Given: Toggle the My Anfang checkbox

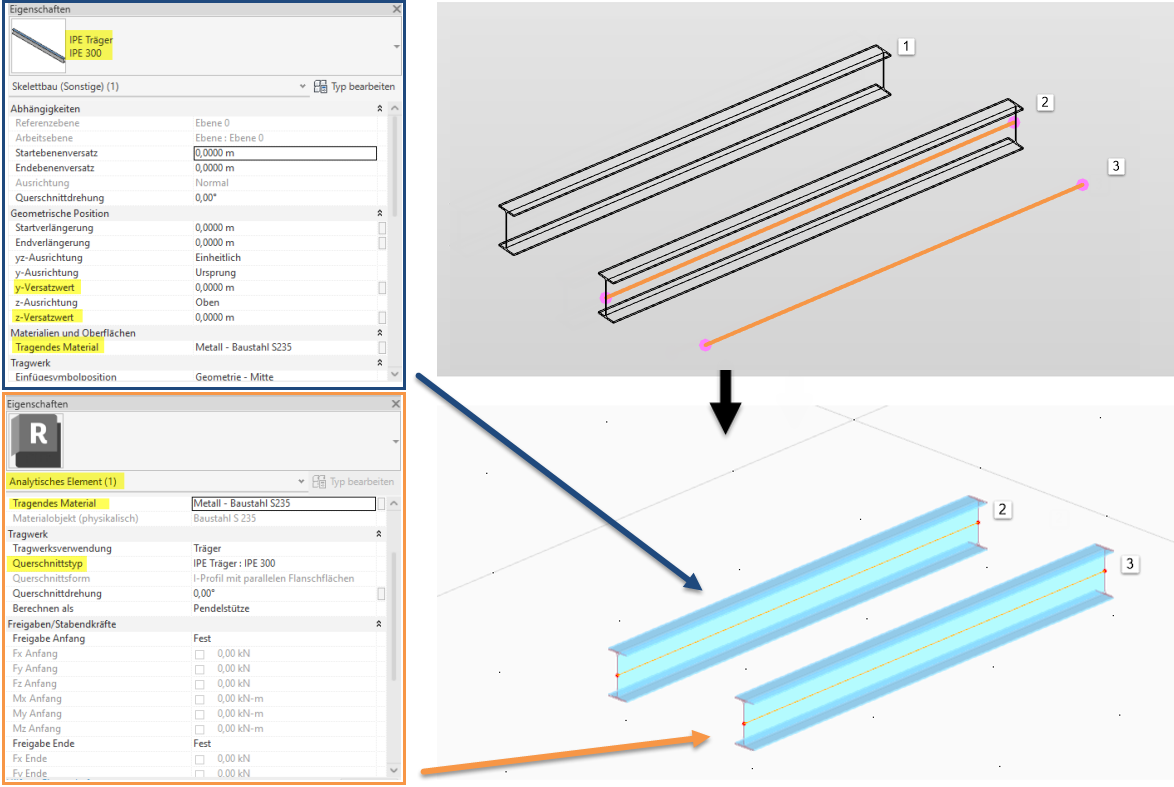Looking at the screenshot, I should click(199, 714).
